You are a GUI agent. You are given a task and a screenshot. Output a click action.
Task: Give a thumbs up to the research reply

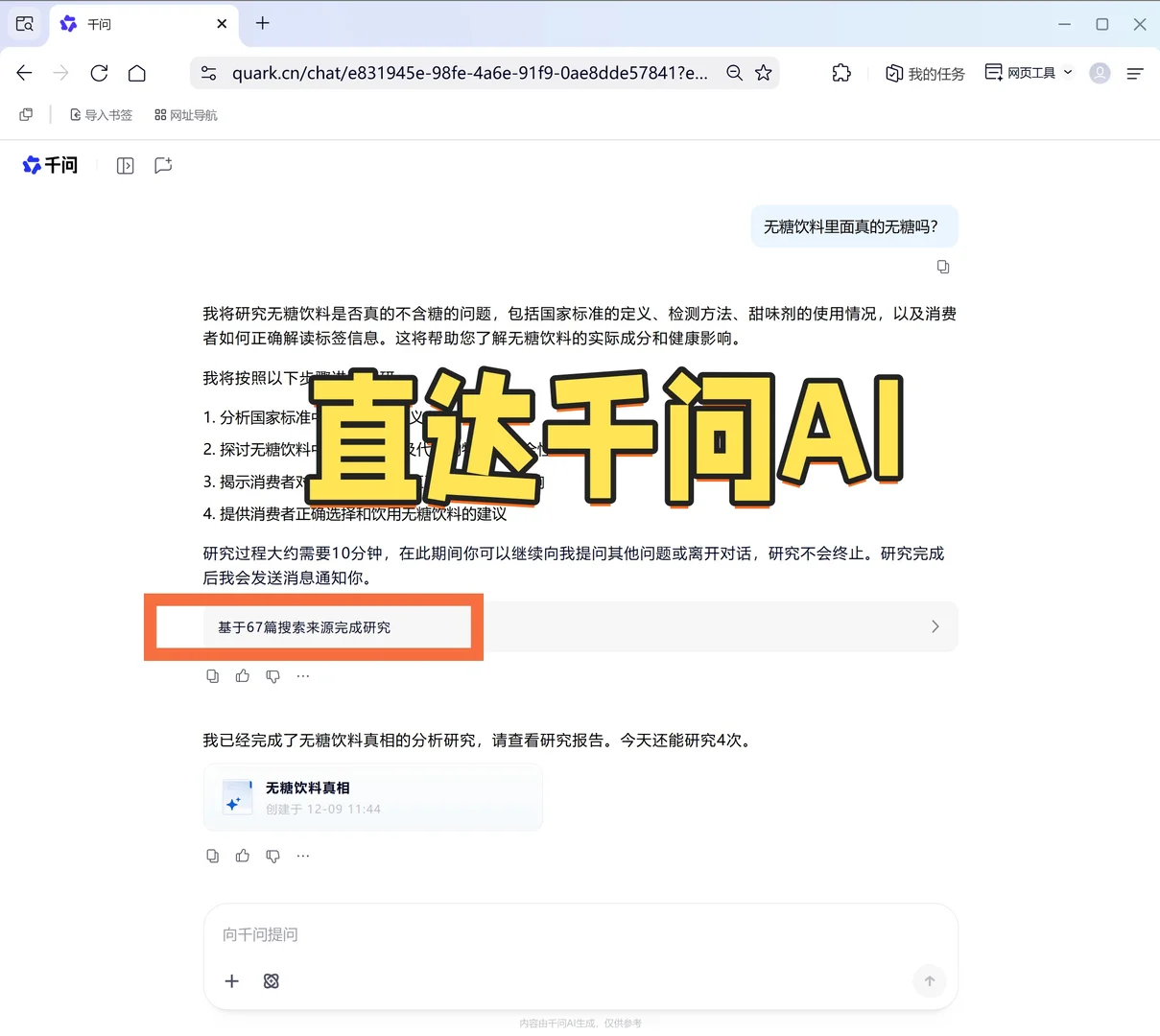point(242,675)
